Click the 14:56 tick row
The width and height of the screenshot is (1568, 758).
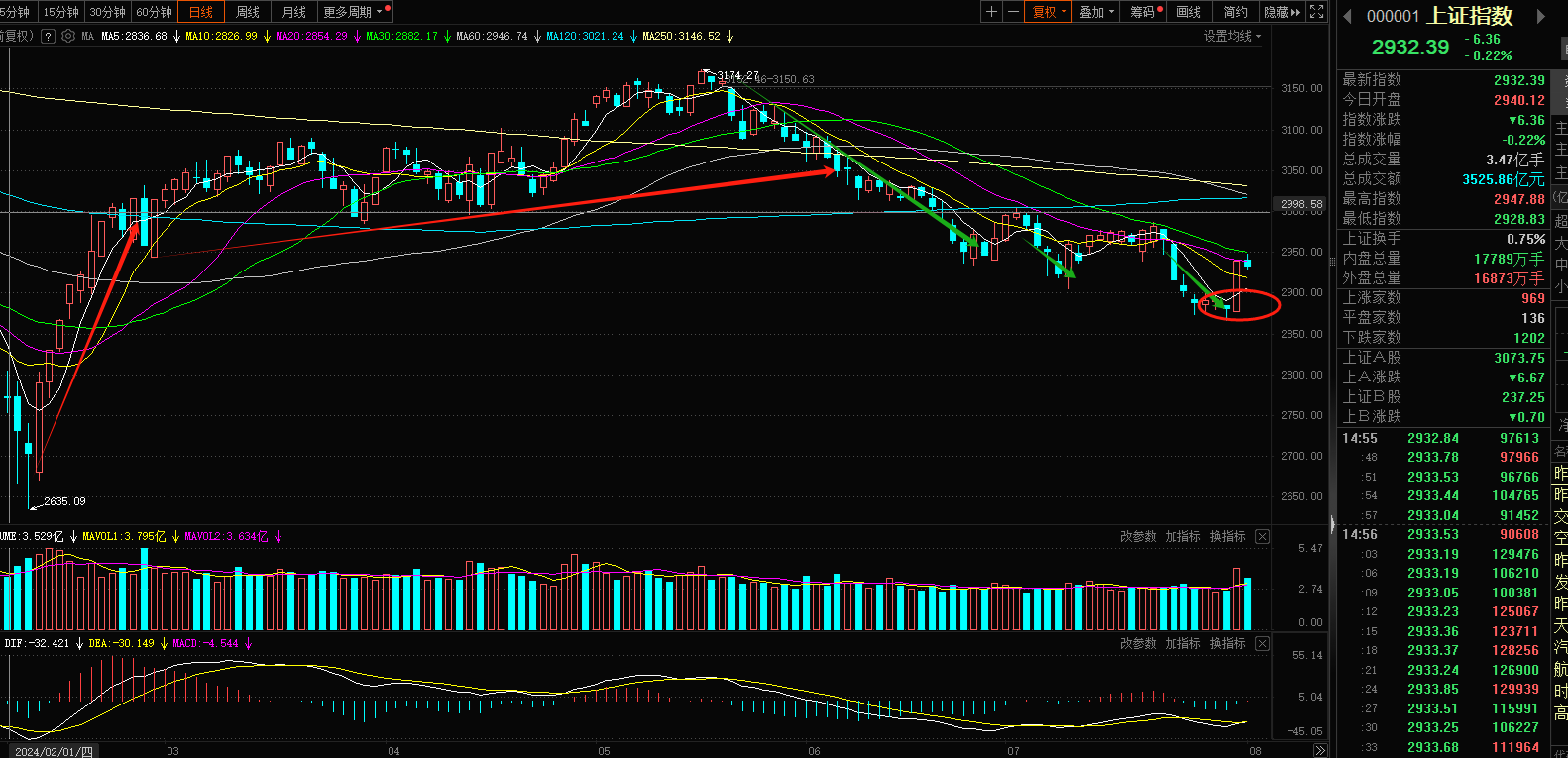coord(1442,534)
